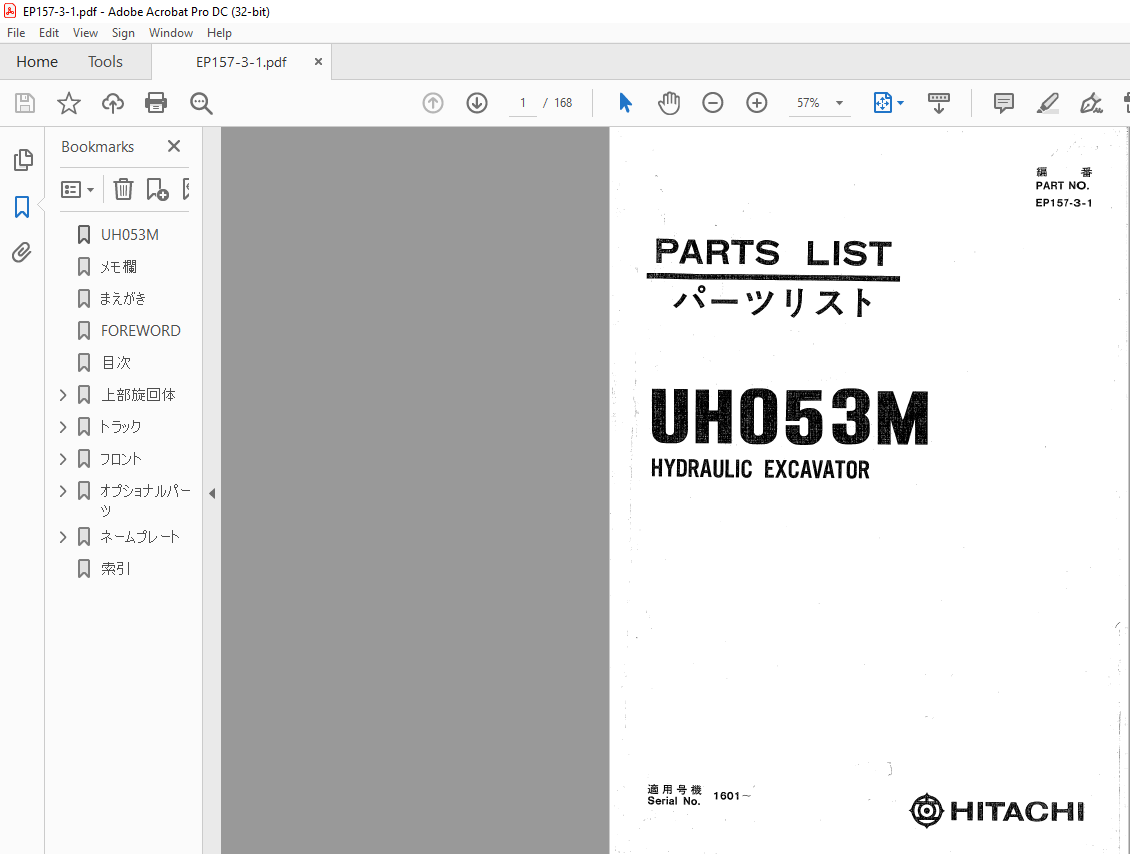Open the scrolling mode tool icon
Viewport: 1130px width, 854px height.
[x=938, y=103]
